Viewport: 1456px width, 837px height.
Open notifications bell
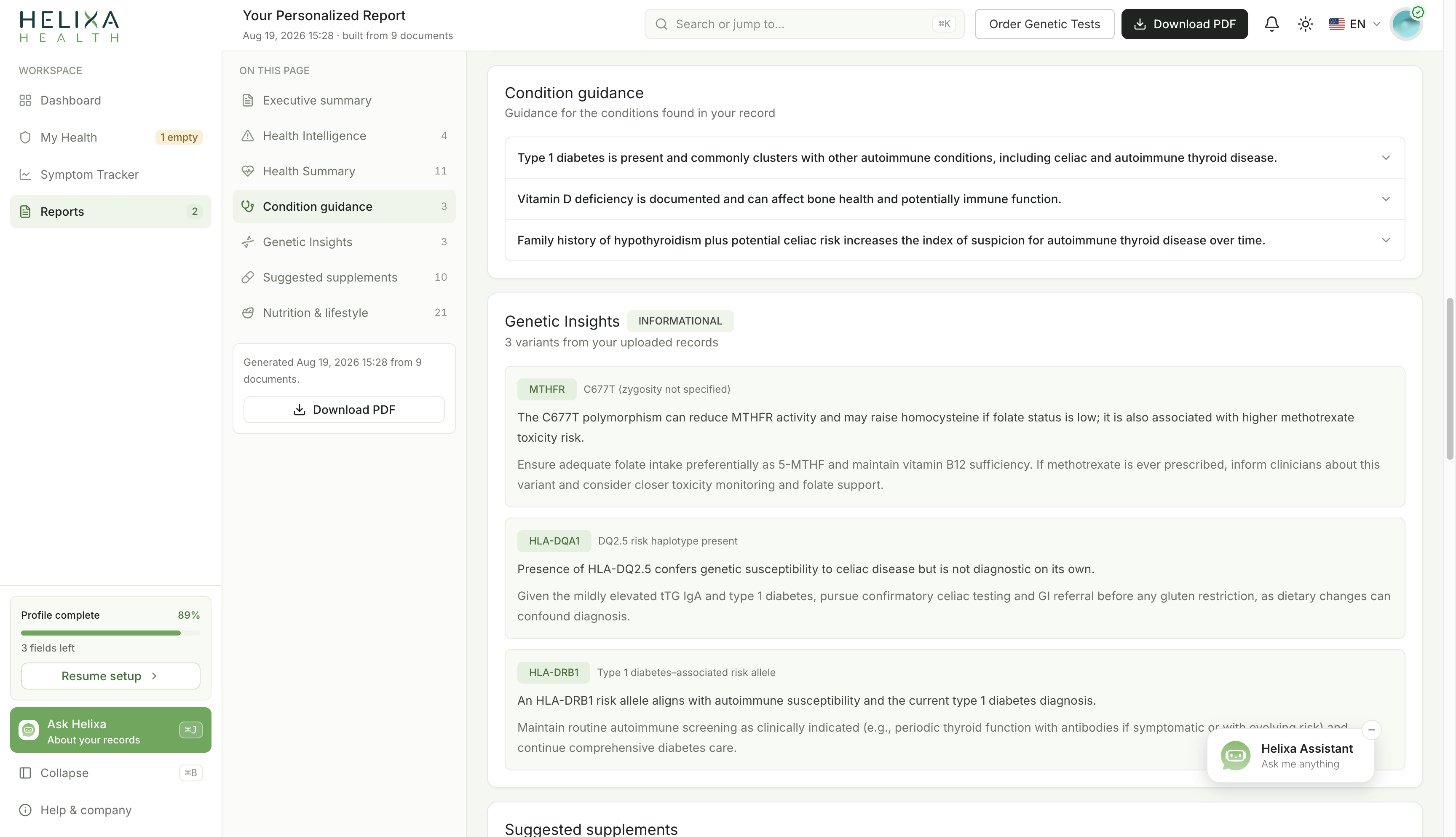point(1271,24)
